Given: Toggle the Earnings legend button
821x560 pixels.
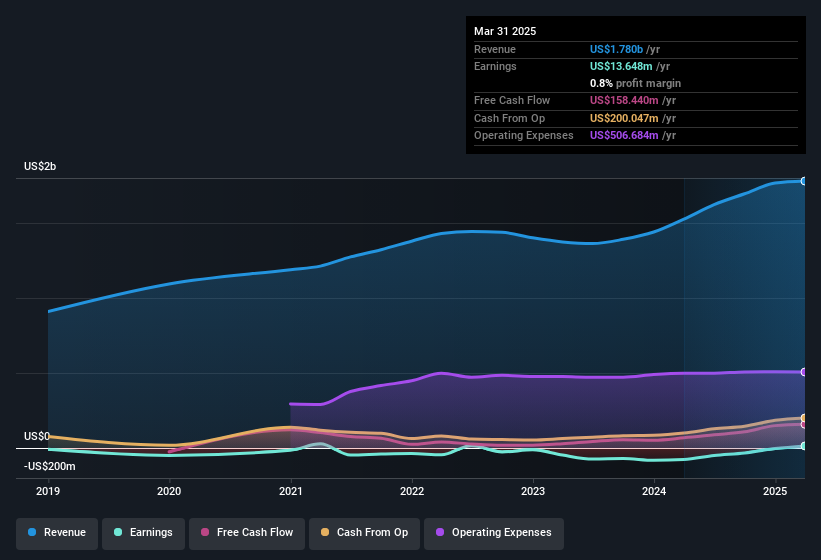Looking at the screenshot, I should [143, 533].
